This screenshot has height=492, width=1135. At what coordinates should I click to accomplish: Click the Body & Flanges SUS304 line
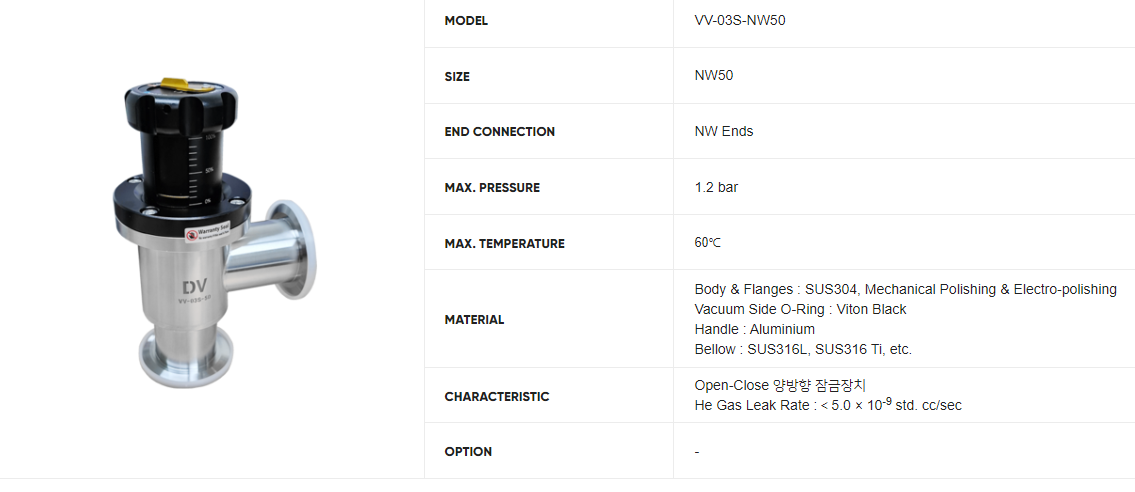click(x=905, y=289)
